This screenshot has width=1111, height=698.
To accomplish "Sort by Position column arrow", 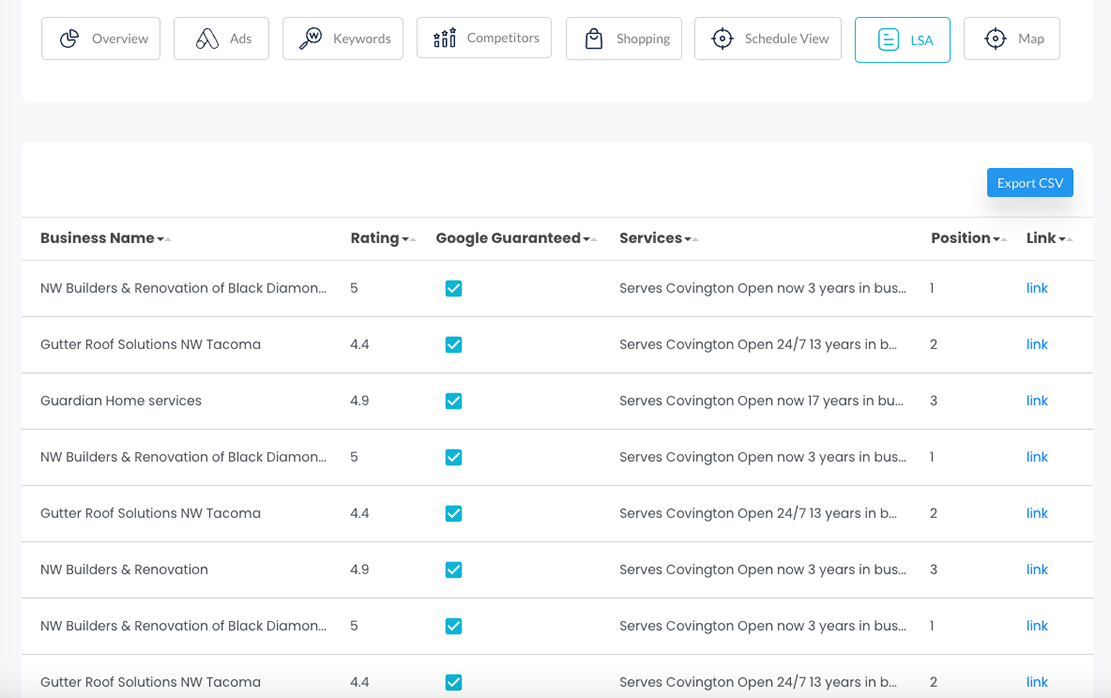I will pyautogui.click(x=1000, y=240).
